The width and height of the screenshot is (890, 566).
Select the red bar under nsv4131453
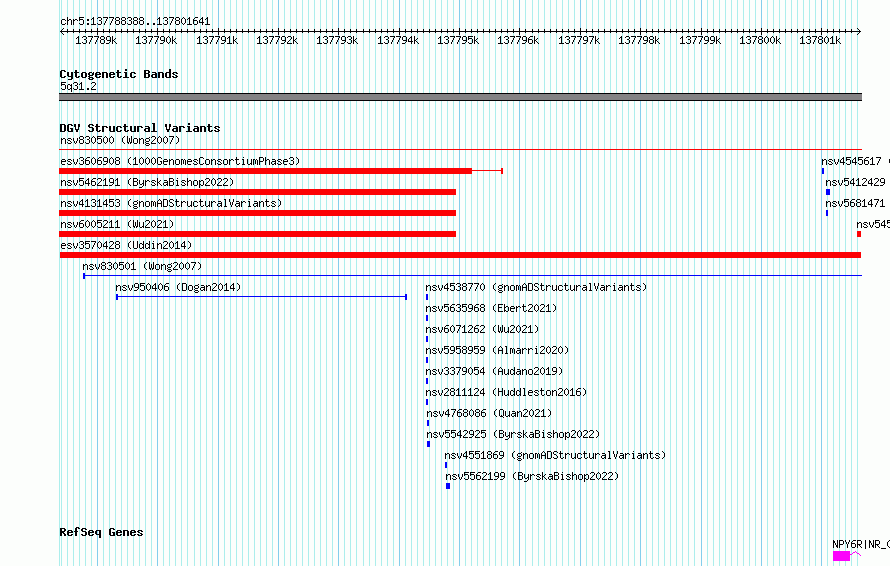pos(258,213)
